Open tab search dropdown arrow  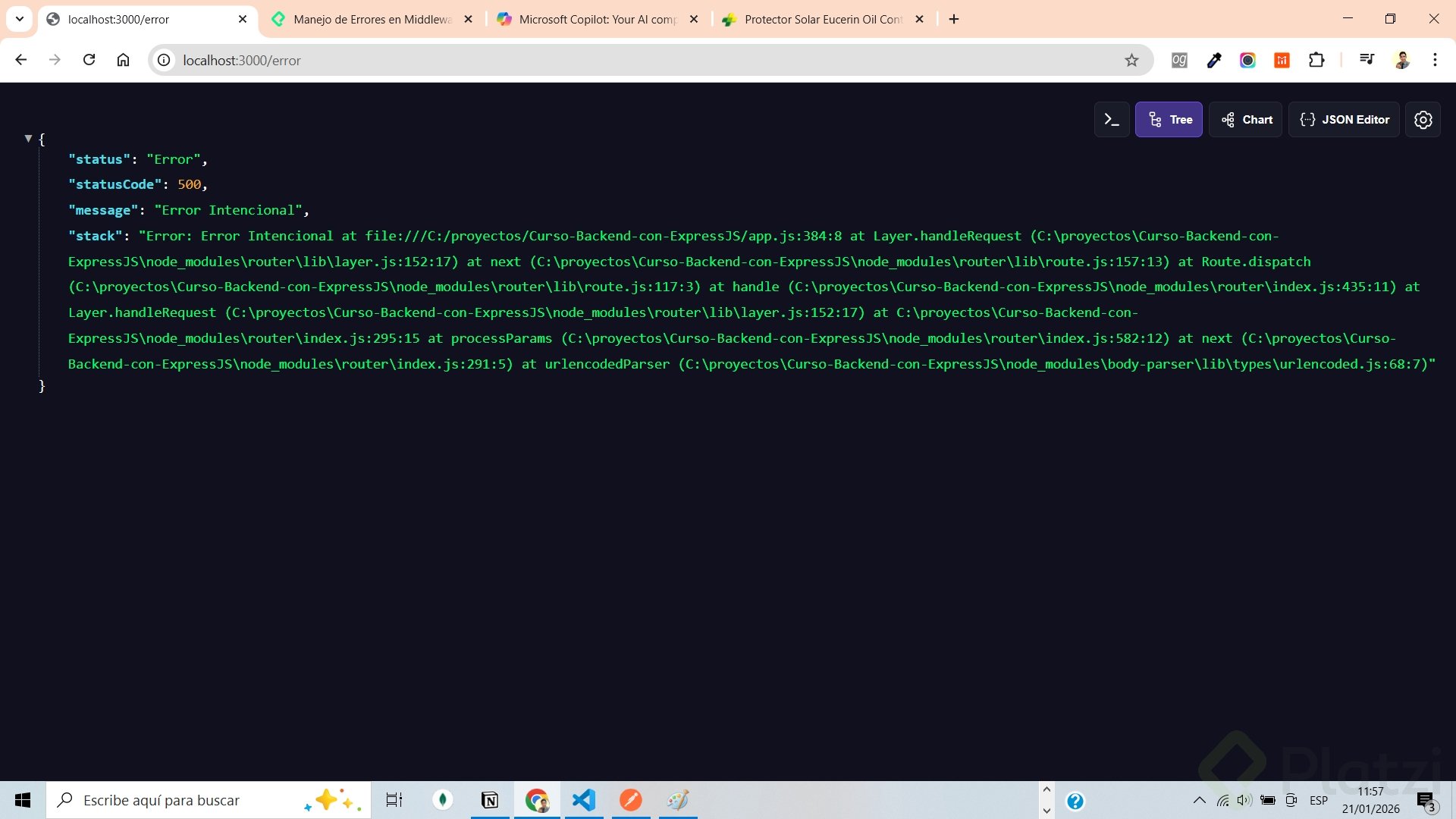(x=20, y=19)
